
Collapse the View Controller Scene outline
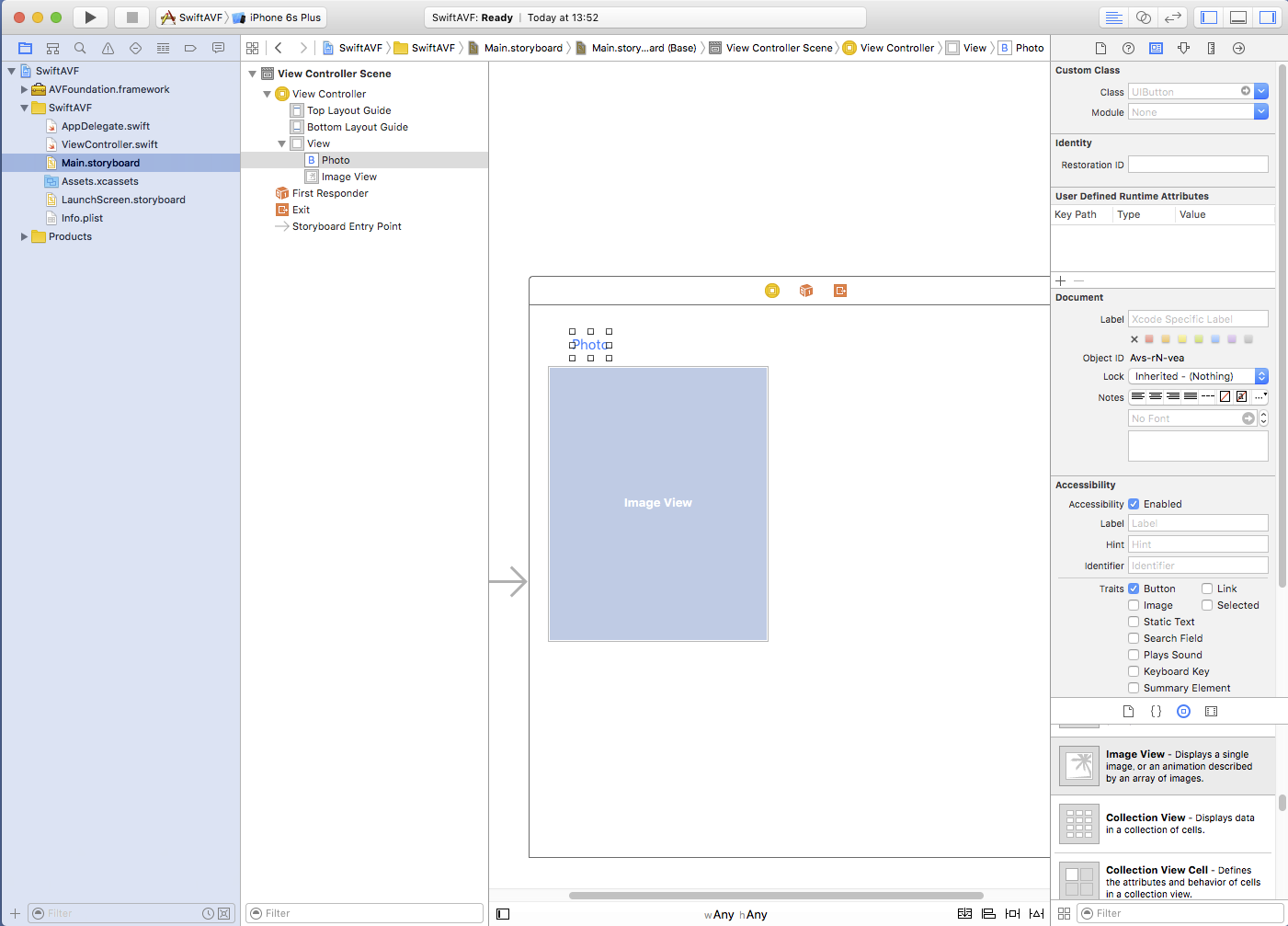tap(252, 74)
